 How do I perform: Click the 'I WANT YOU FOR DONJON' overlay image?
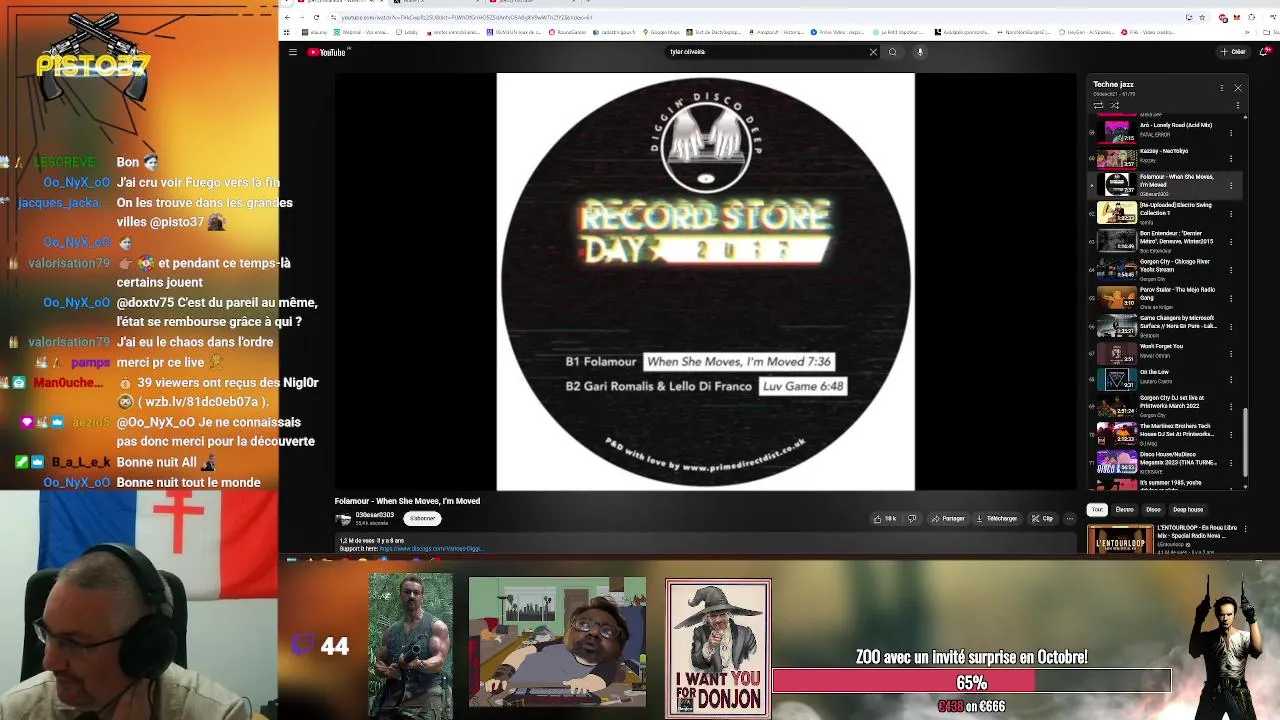718,648
